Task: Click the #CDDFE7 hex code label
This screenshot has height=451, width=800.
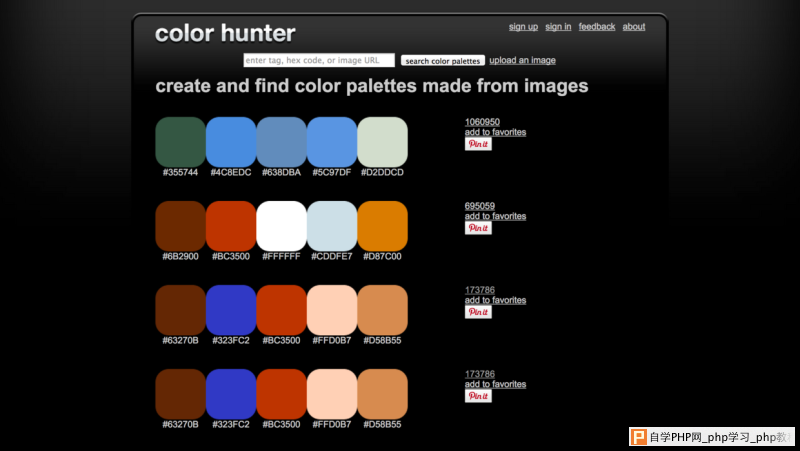Action: click(332, 257)
